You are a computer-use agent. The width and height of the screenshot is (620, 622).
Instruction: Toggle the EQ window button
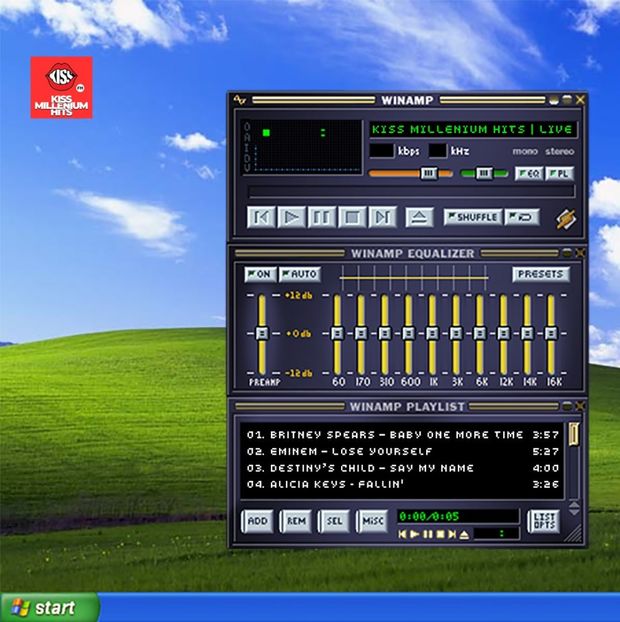point(529,174)
